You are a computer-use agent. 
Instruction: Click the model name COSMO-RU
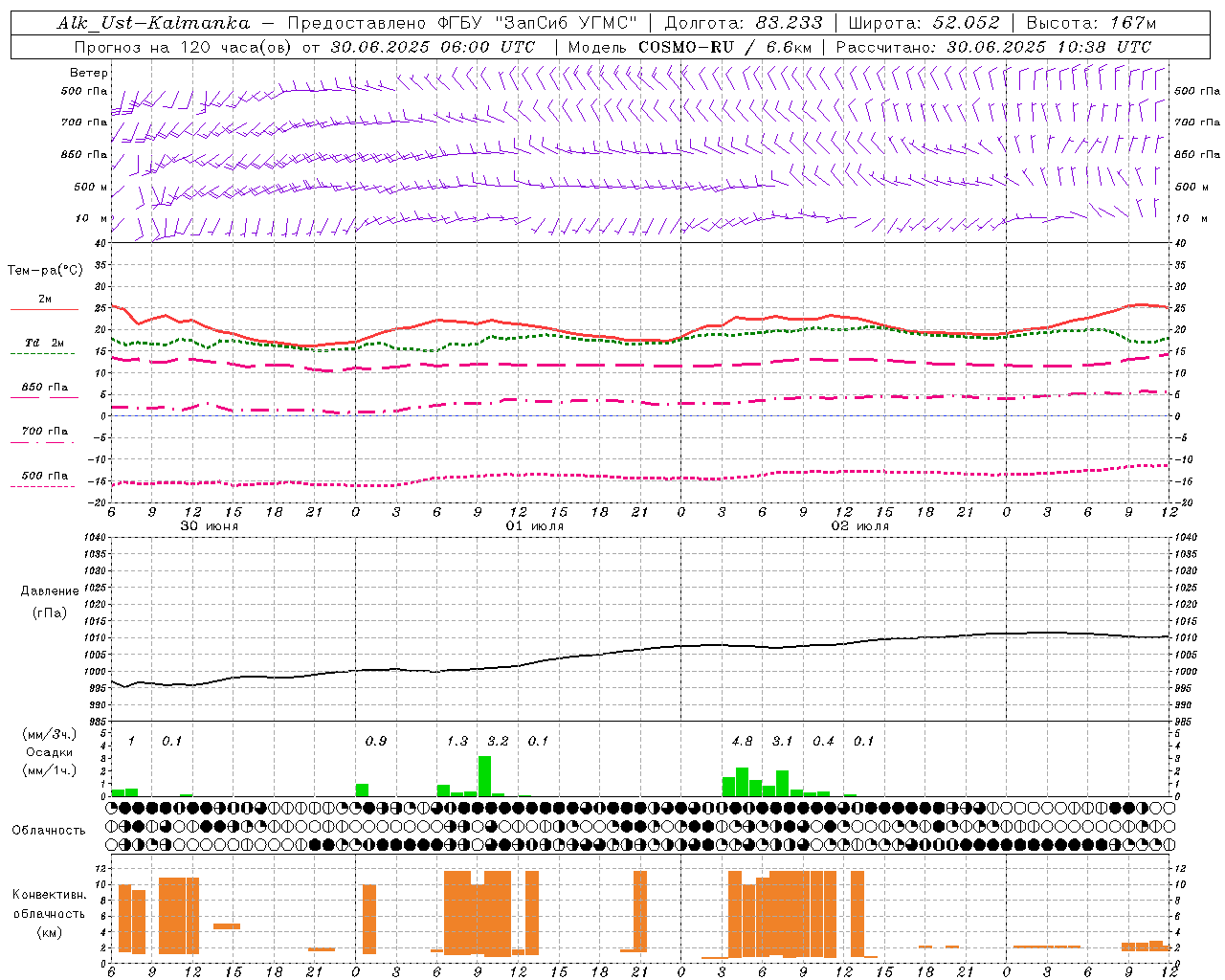pyautogui.click(x=686, y=46)
